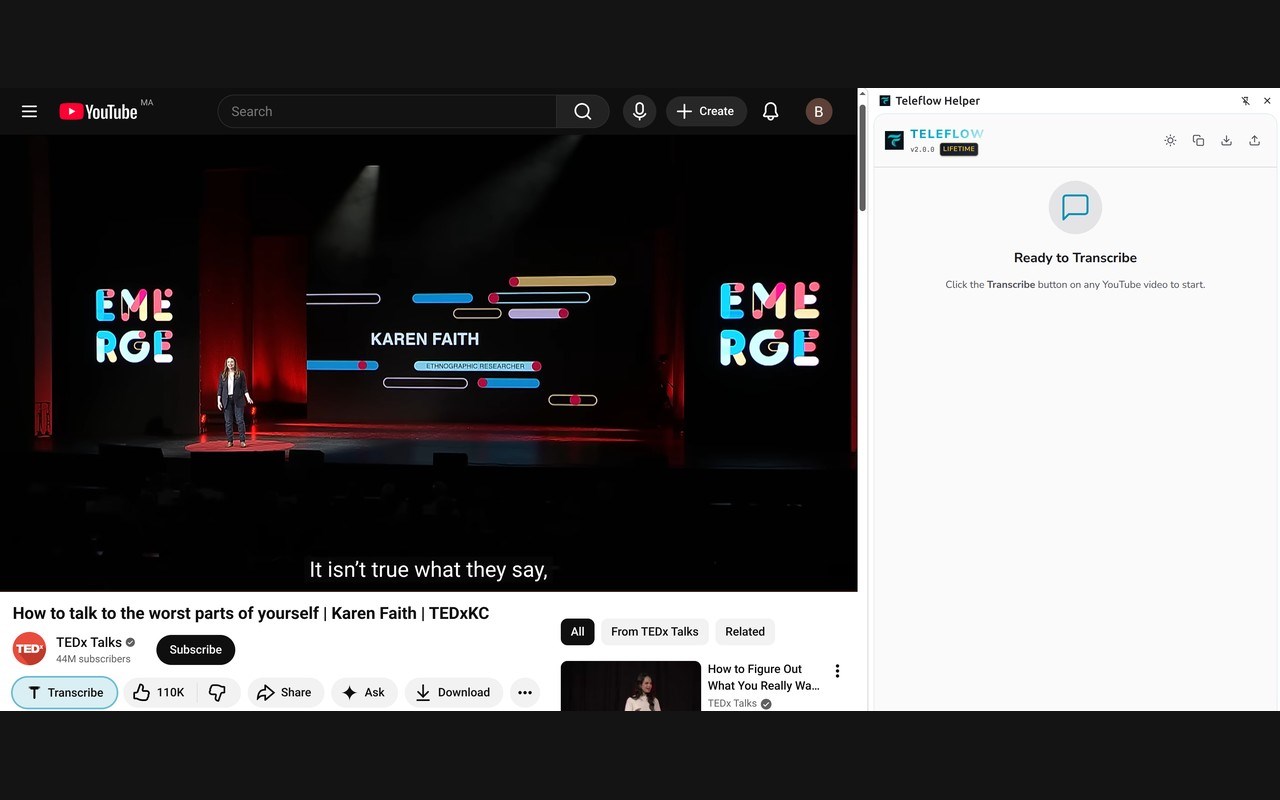Open options for the suggested video

point(837,671)
